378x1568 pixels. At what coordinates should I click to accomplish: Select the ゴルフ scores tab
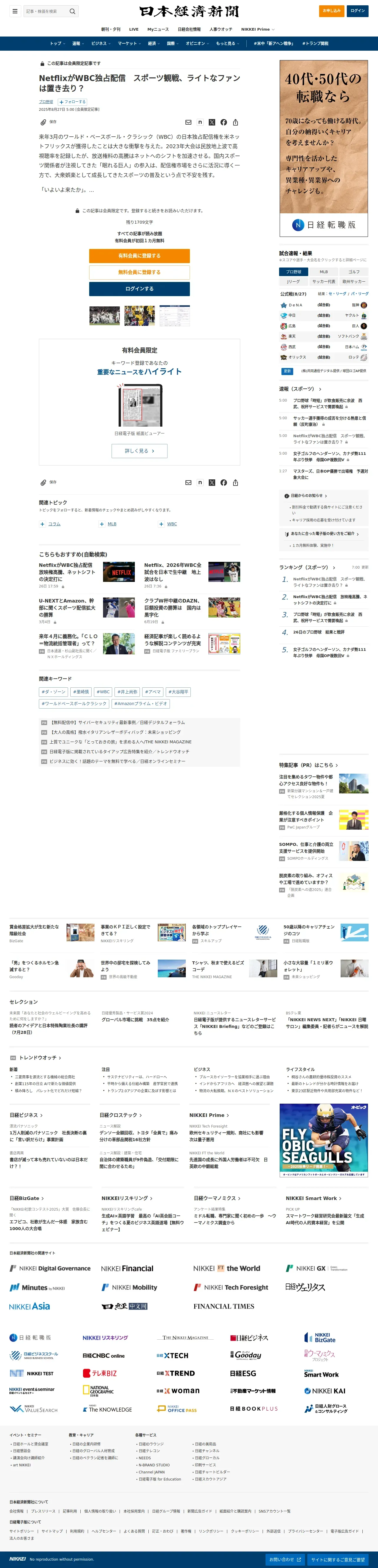point(354,271)
